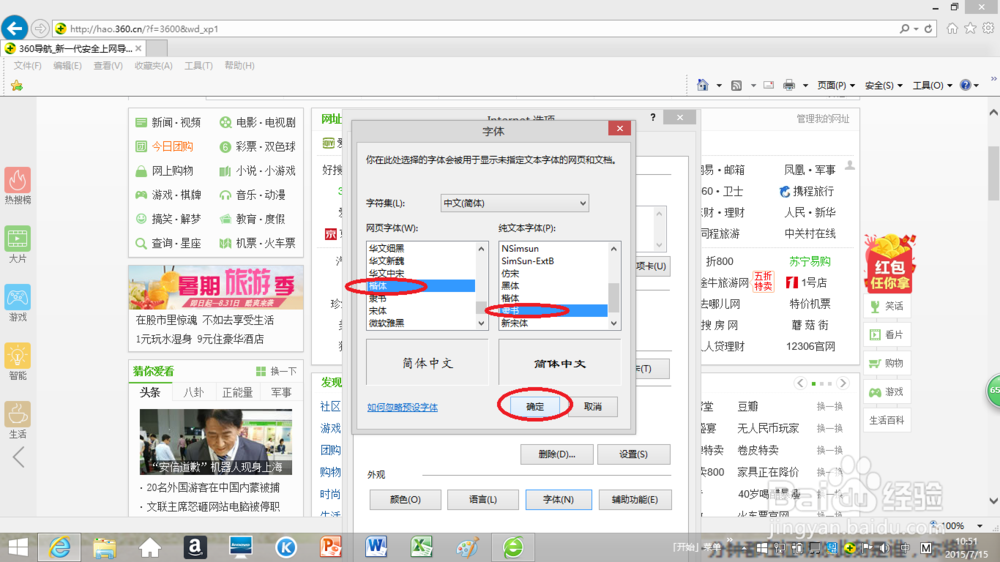Click the Print icon in command bar
Image resolution: width=1000 pixels, height=562 pixels.
click(x=789, y=85)
